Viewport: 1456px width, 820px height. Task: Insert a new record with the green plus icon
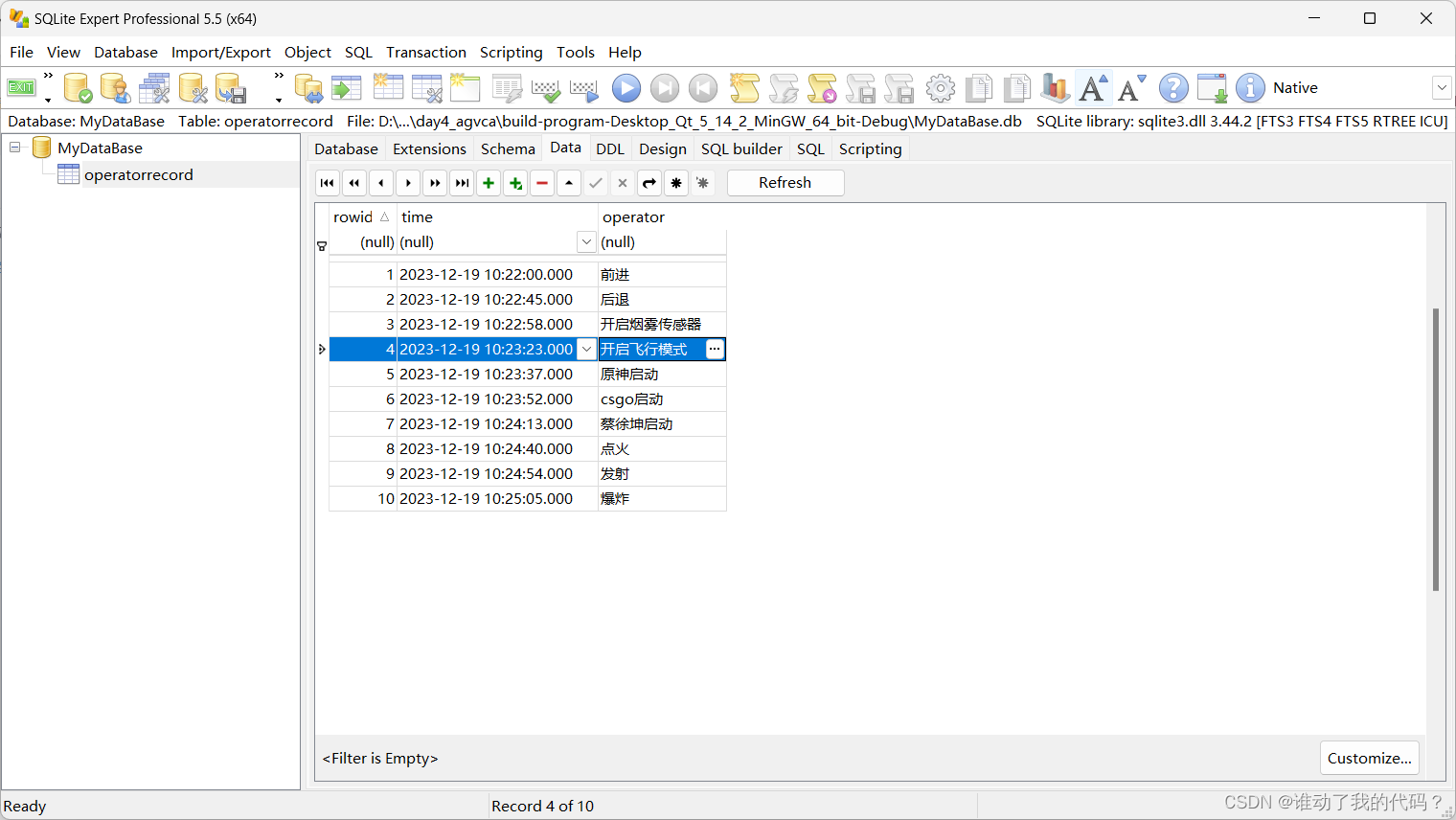pos(489,183)
